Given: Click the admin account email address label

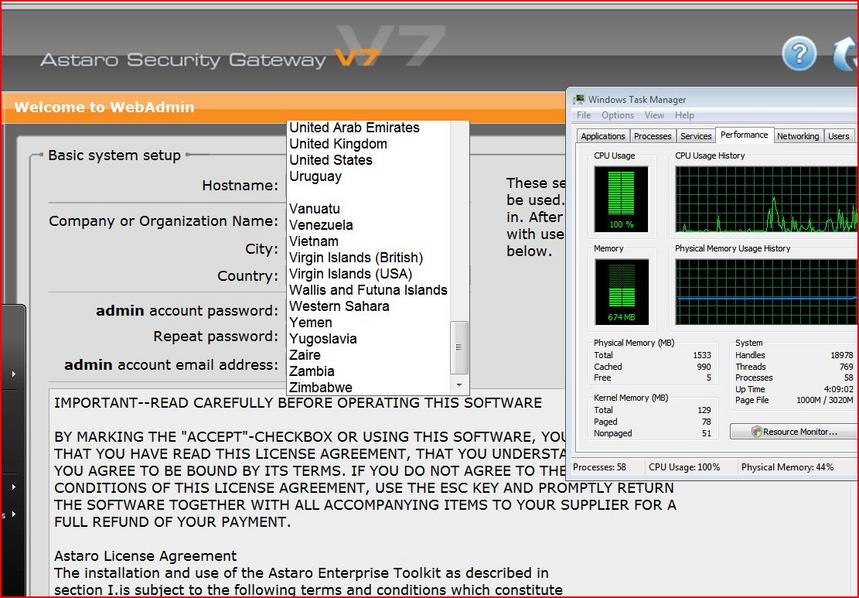Looking at the screenshot, I should click(x=171, y=365).
